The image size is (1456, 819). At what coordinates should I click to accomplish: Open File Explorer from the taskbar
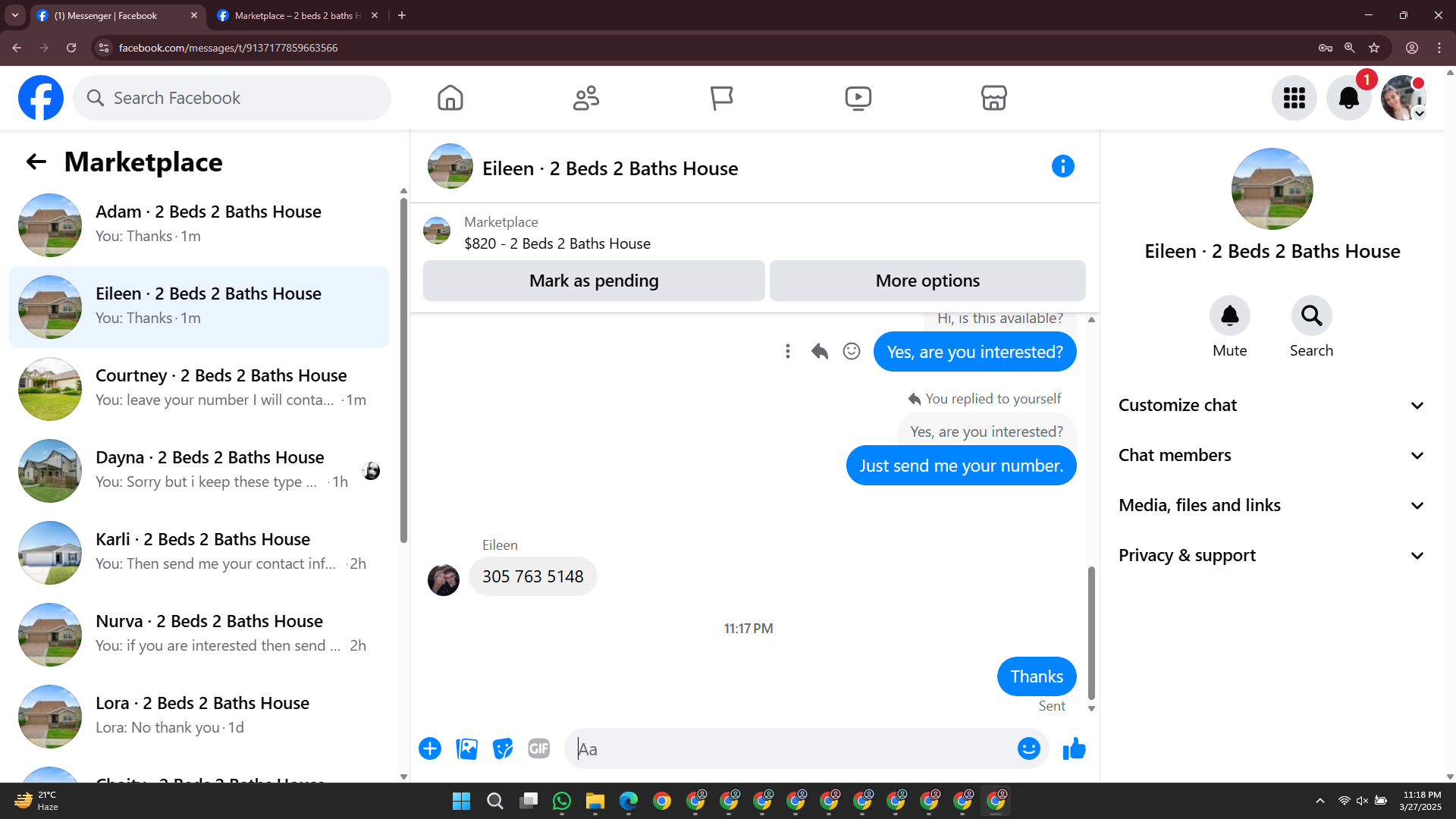tap(595, 801)
